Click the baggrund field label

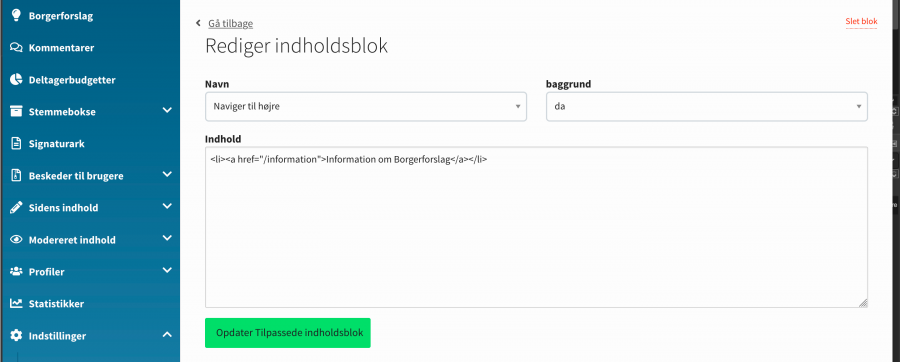[x=568, y=84]
